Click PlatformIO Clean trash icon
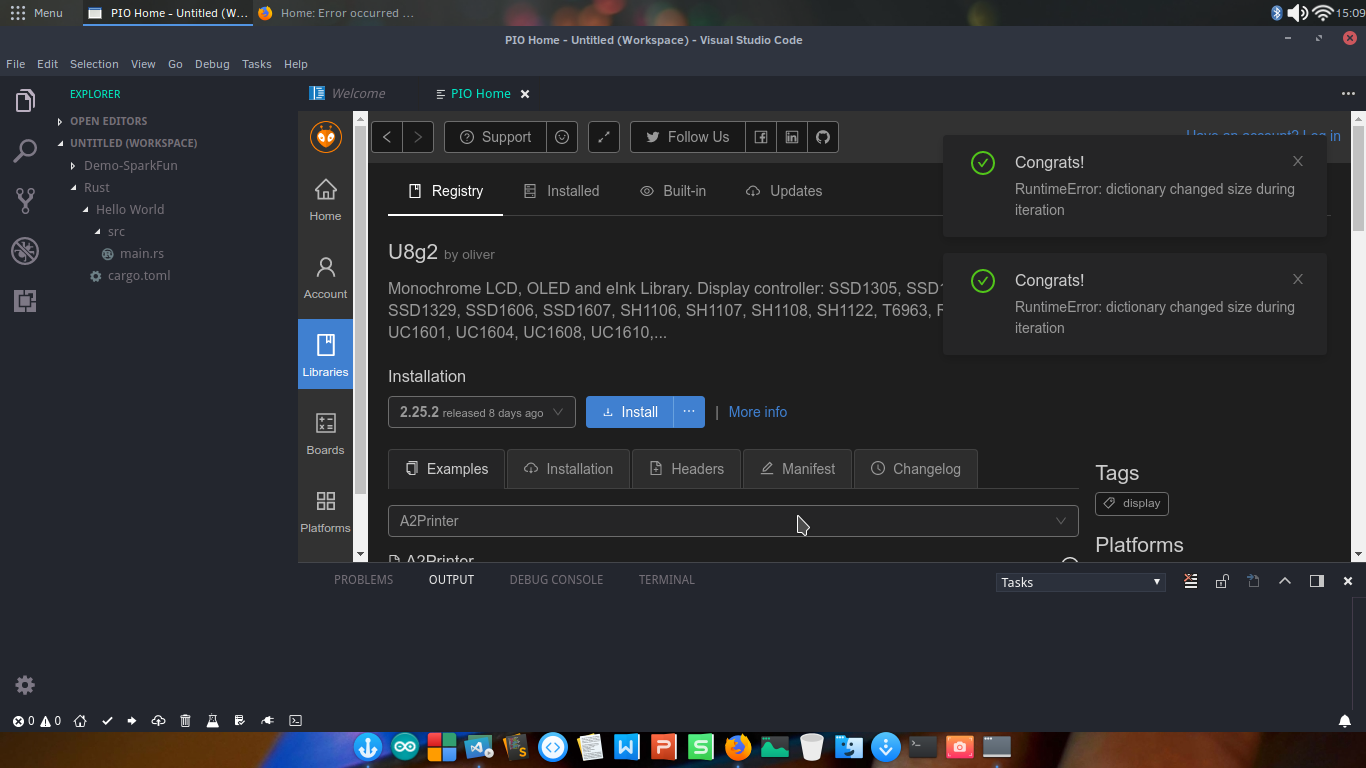The height and width of the screenshot is (768, 1366). click(185, 720)
